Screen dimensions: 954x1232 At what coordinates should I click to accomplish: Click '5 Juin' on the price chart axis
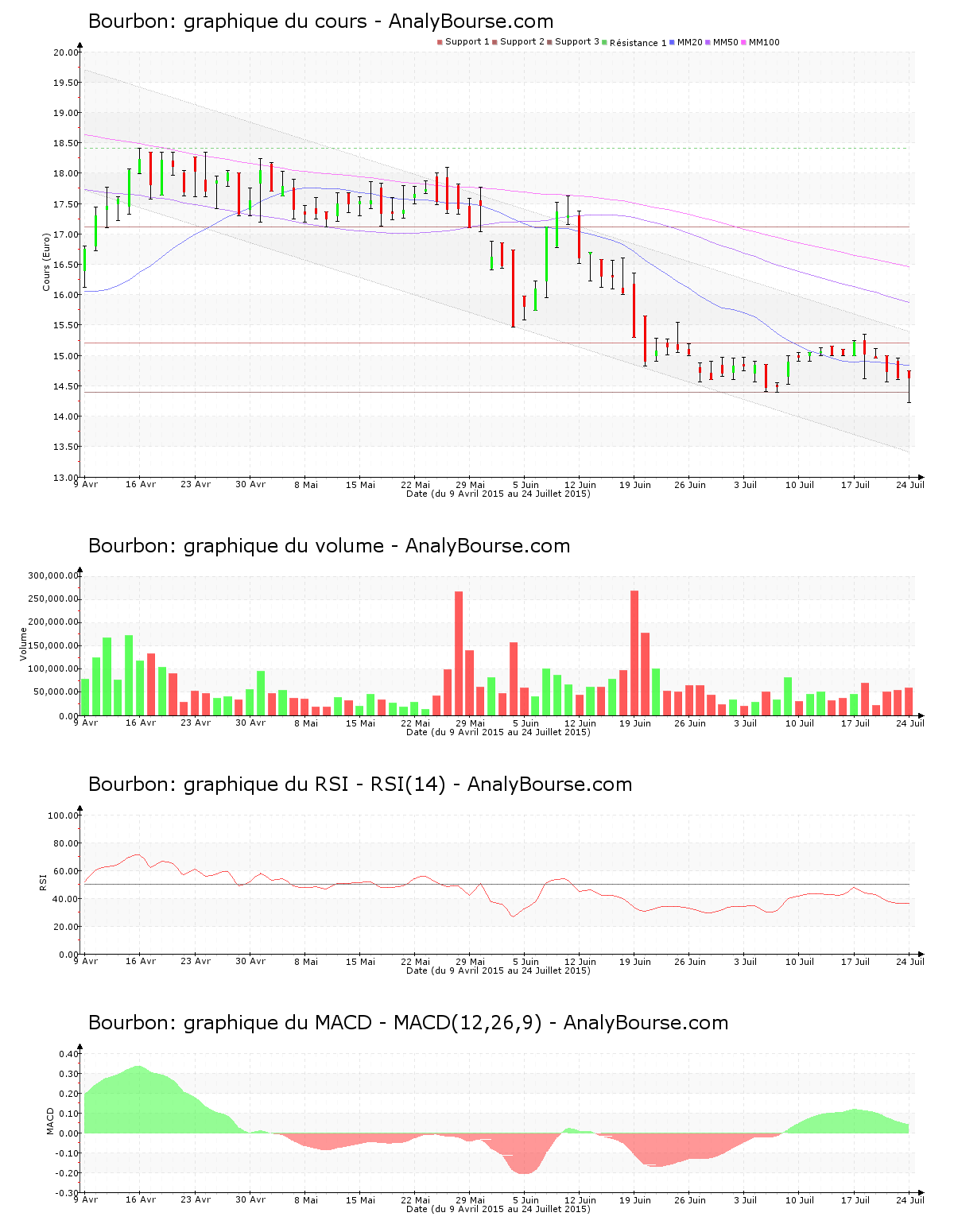(x=525, y=485)
